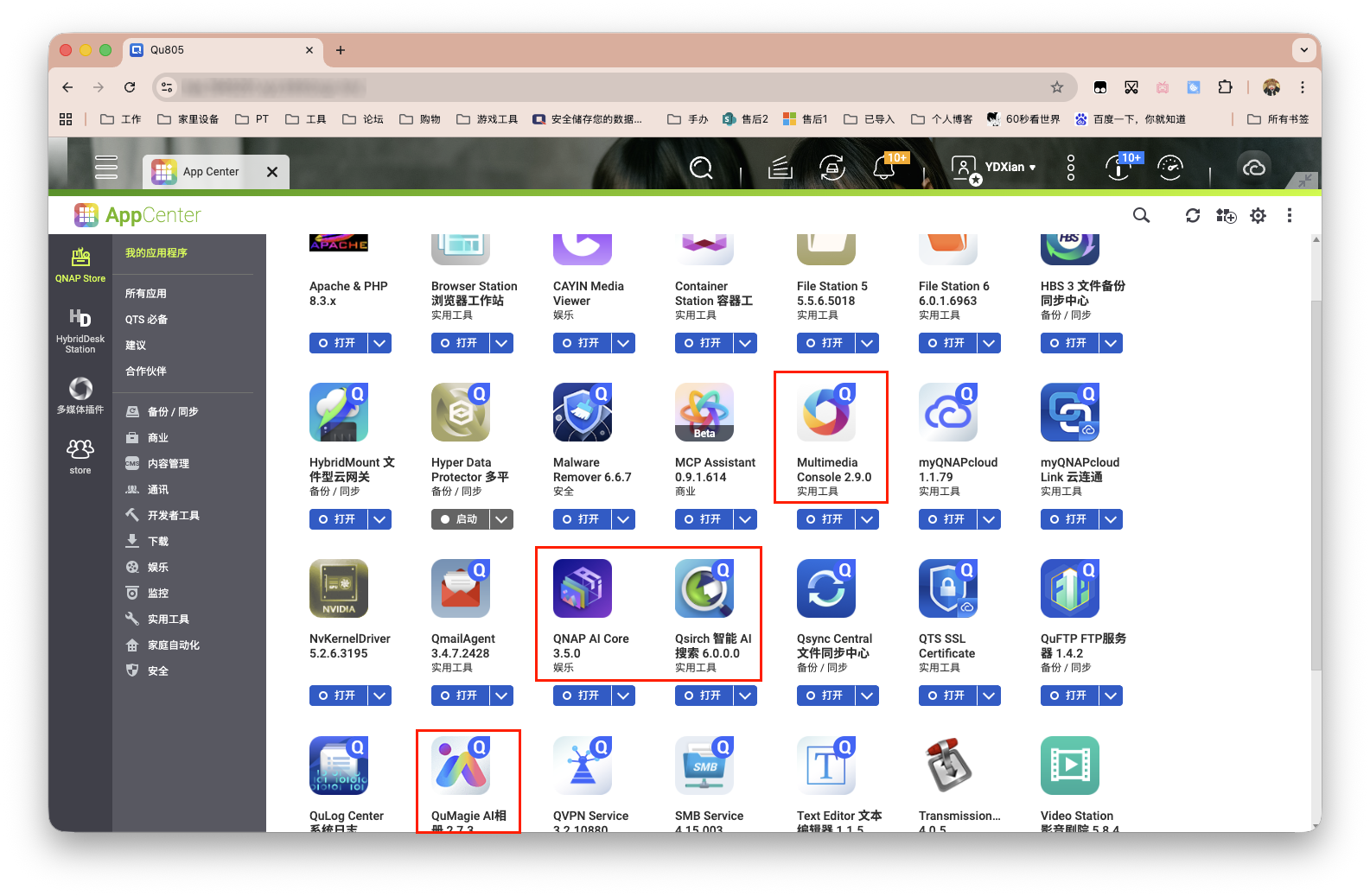Open the QTS main menu hamburger
The image size is (1370, 896).
106,167
